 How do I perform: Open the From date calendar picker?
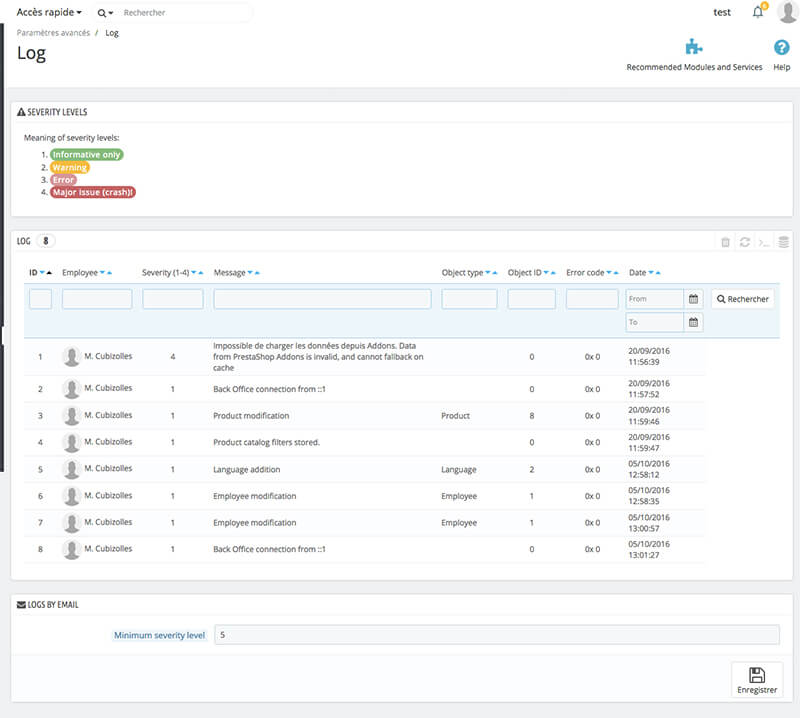pos(694,299)
